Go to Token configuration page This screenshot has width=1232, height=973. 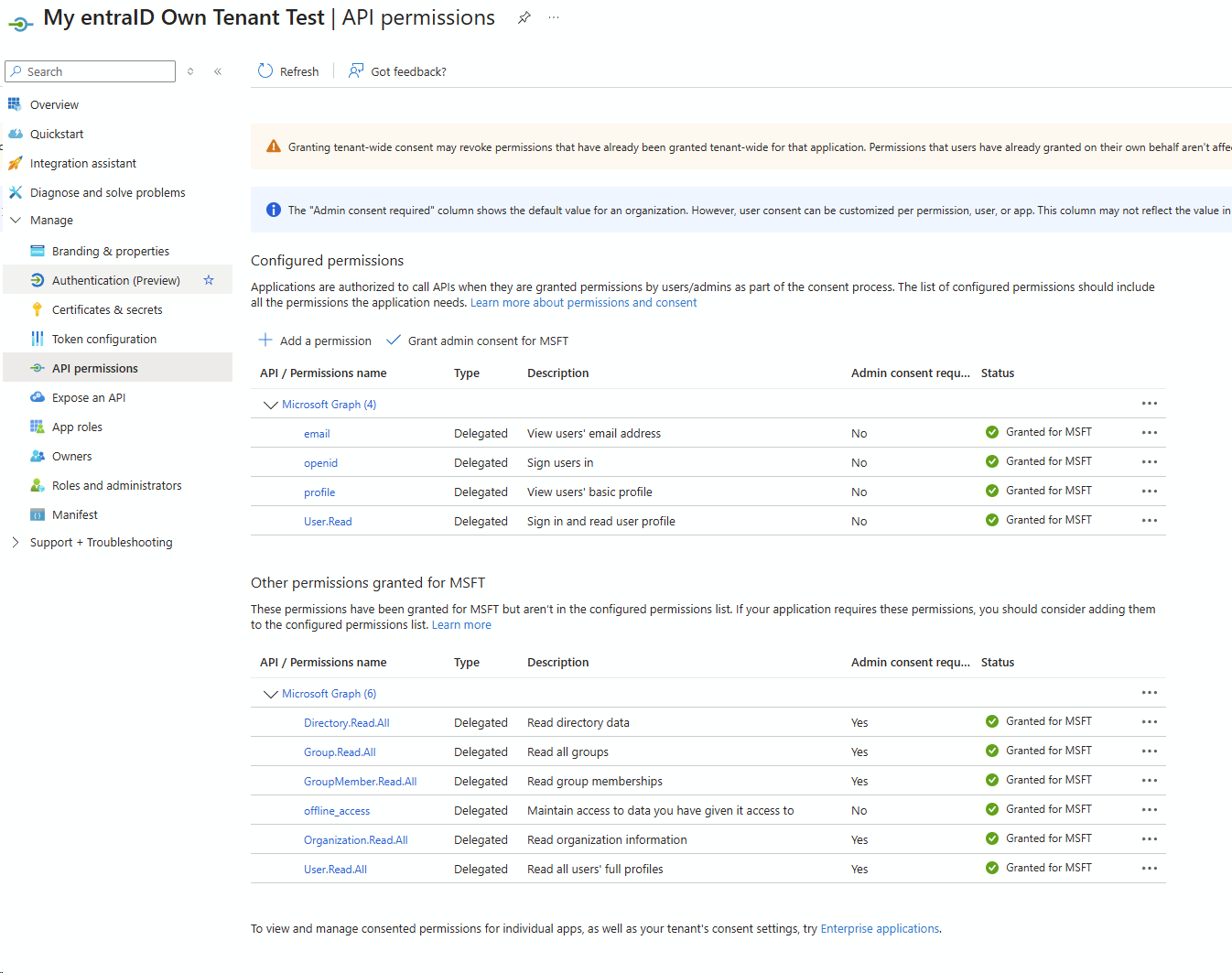coord(104,340)
